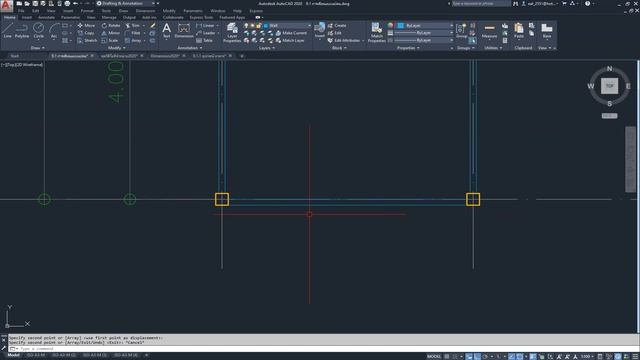Use the Stretch tool
Screen dimensions: 640x360
pos(87,40)
